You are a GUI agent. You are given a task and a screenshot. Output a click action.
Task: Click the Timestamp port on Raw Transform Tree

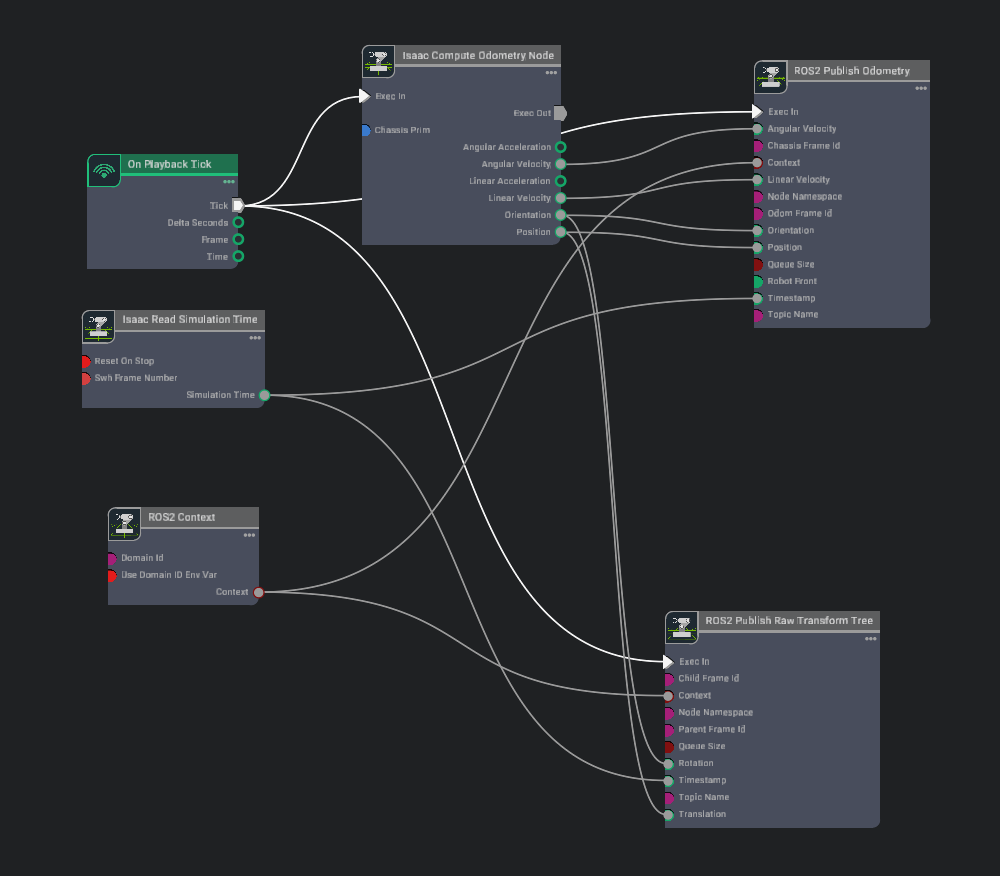669,781
